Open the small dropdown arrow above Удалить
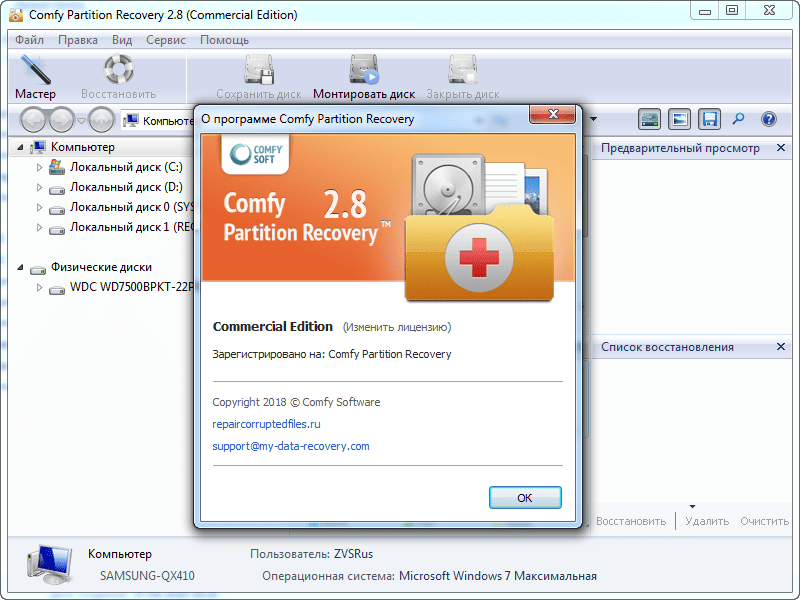The width and height of the screenshot is (800, 600). [692, 507]
